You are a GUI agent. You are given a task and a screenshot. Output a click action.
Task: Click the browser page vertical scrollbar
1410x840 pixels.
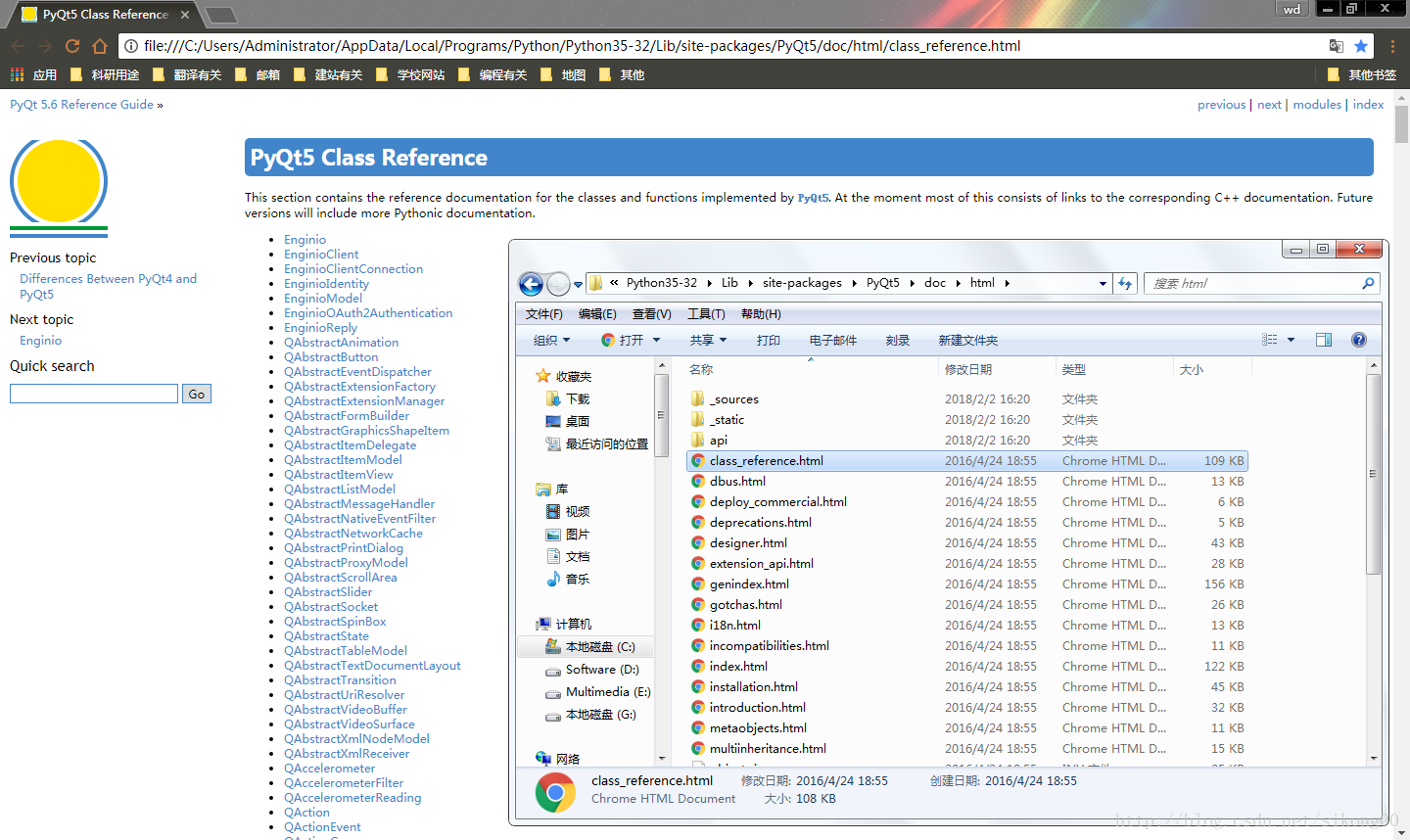[1401, 123]
